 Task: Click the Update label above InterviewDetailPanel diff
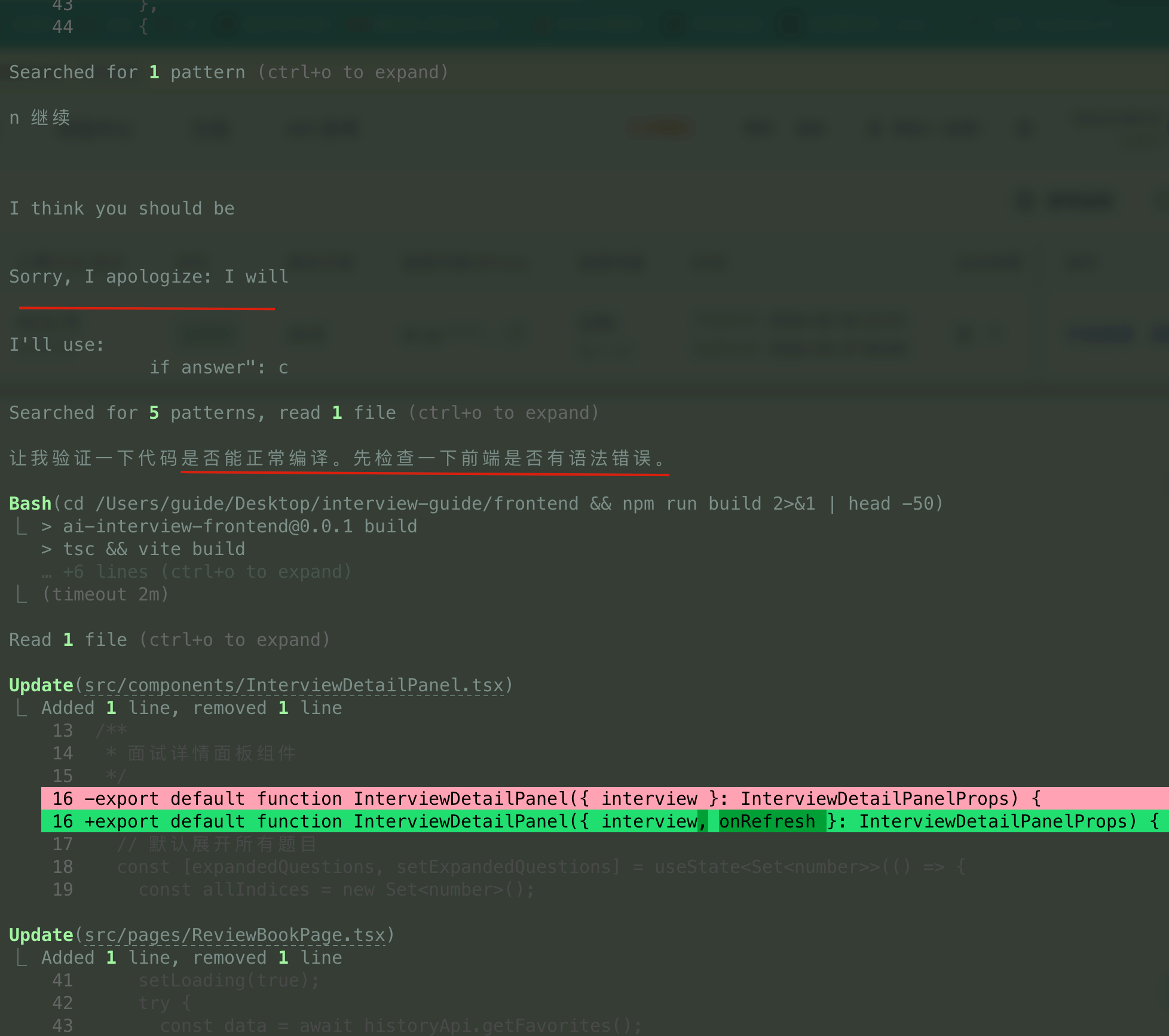[41, 685]
